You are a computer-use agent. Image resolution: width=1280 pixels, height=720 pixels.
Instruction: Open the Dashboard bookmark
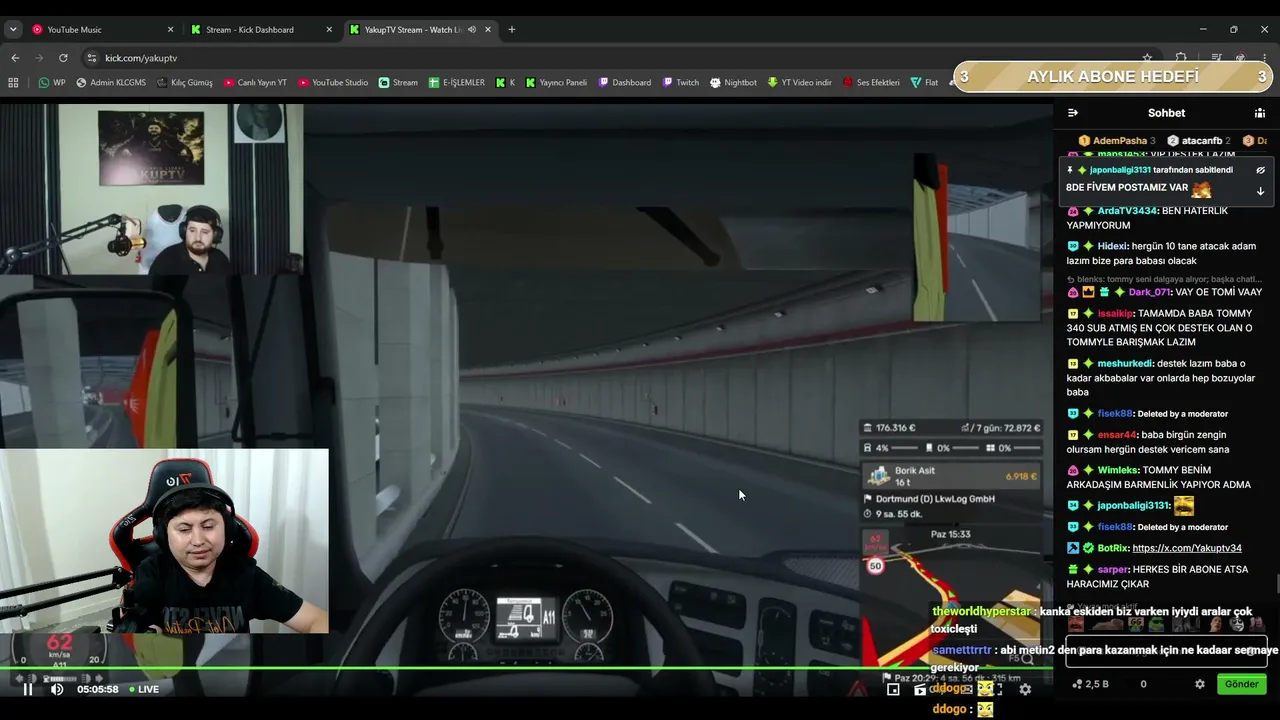click(x=624, y=83)
